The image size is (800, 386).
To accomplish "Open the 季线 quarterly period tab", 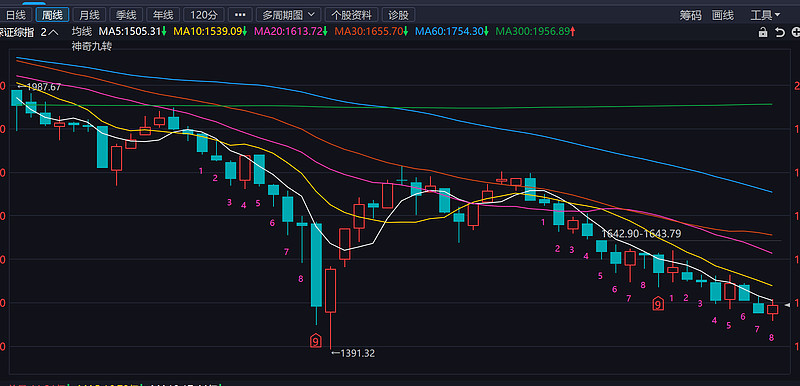I will click(x=126, y=15).
